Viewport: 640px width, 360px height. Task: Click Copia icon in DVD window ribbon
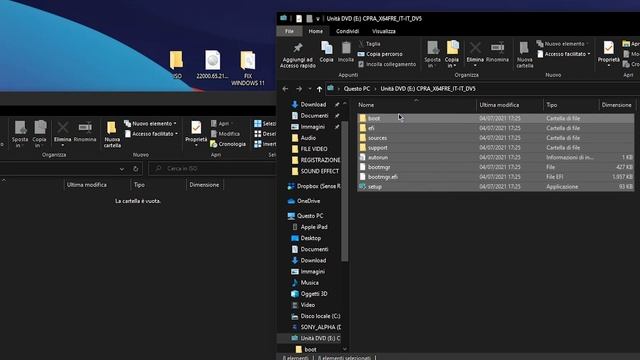pos(327,48)
